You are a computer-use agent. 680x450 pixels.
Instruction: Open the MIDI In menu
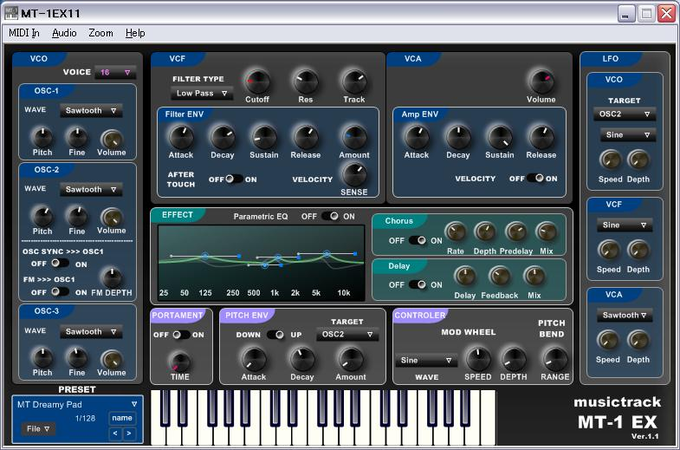click(x=24, y=33)
